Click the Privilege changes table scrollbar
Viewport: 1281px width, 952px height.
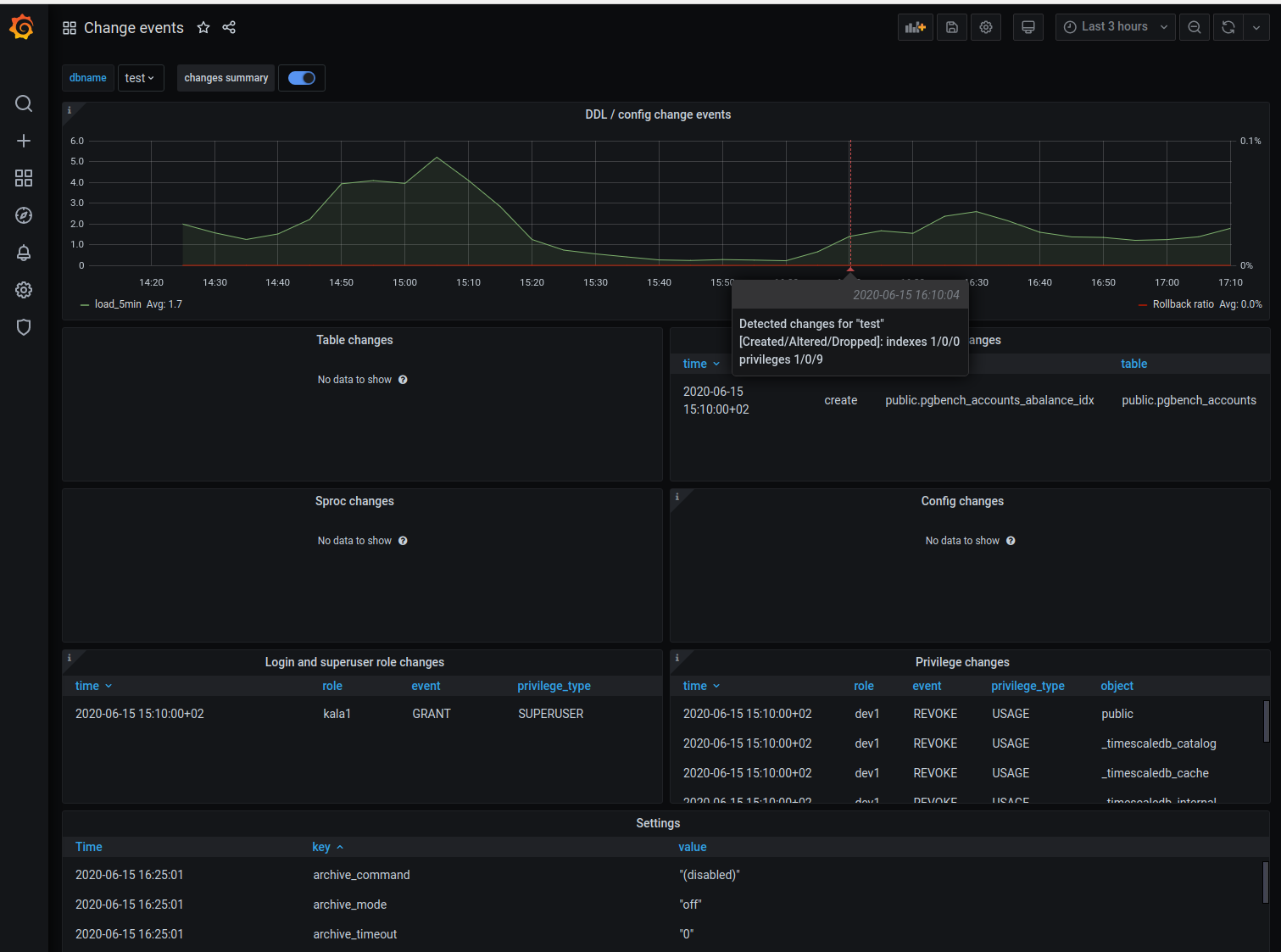(1266, 721)
